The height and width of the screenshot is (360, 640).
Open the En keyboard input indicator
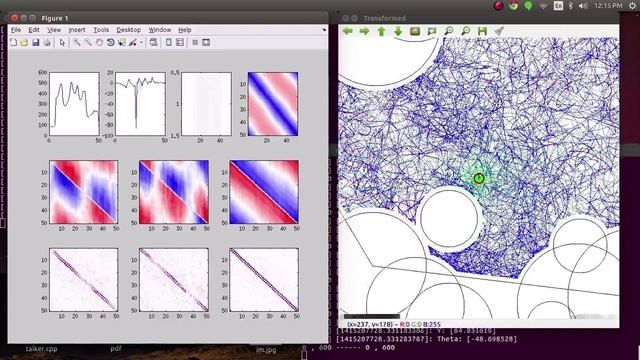point(558,6)
